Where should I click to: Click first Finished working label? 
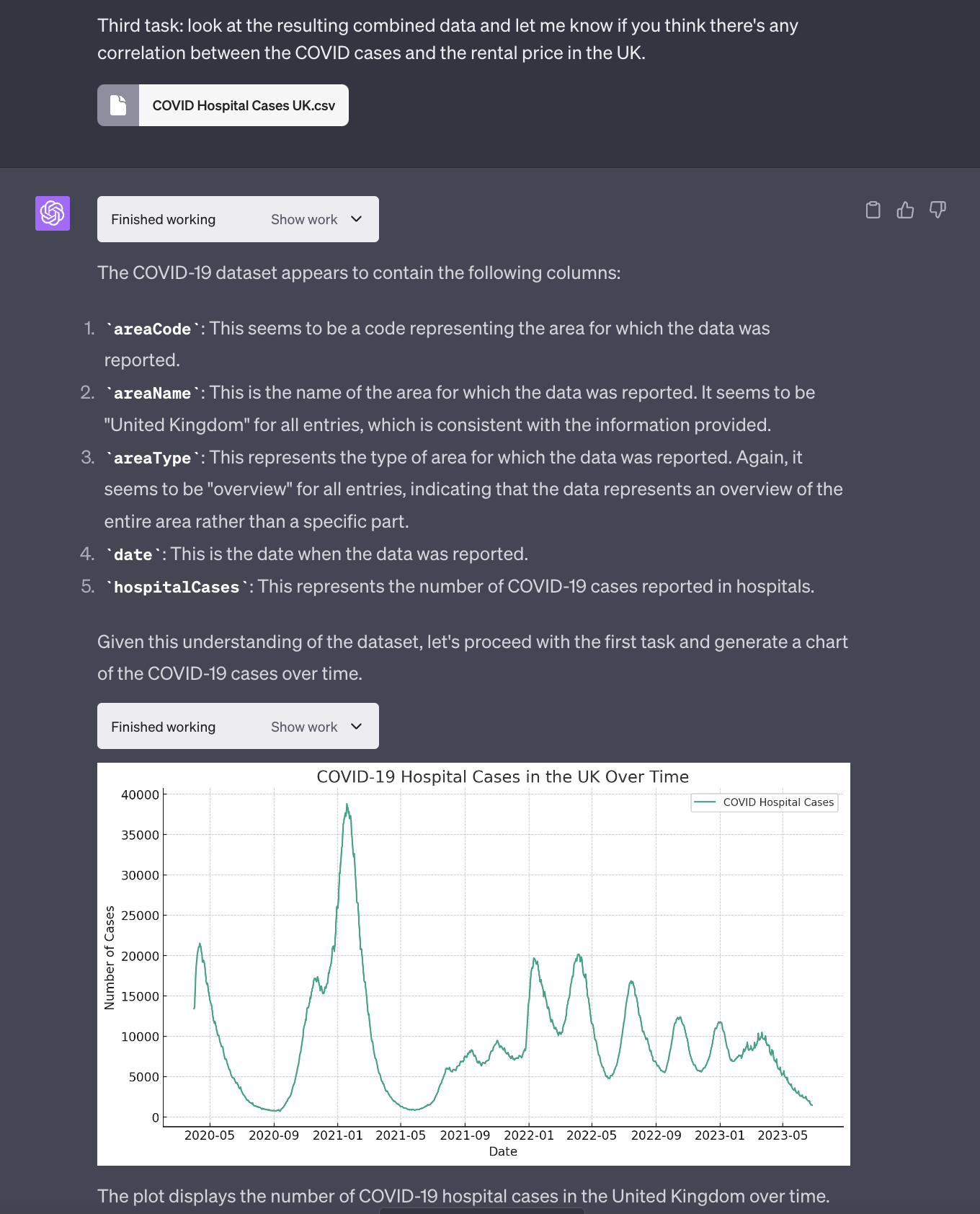164,220
